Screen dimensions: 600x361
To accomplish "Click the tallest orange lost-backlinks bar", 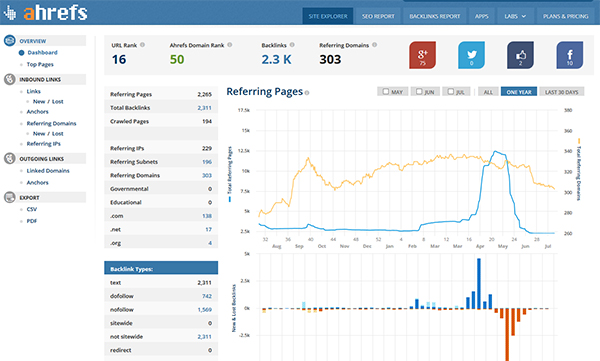I will 507,335.
